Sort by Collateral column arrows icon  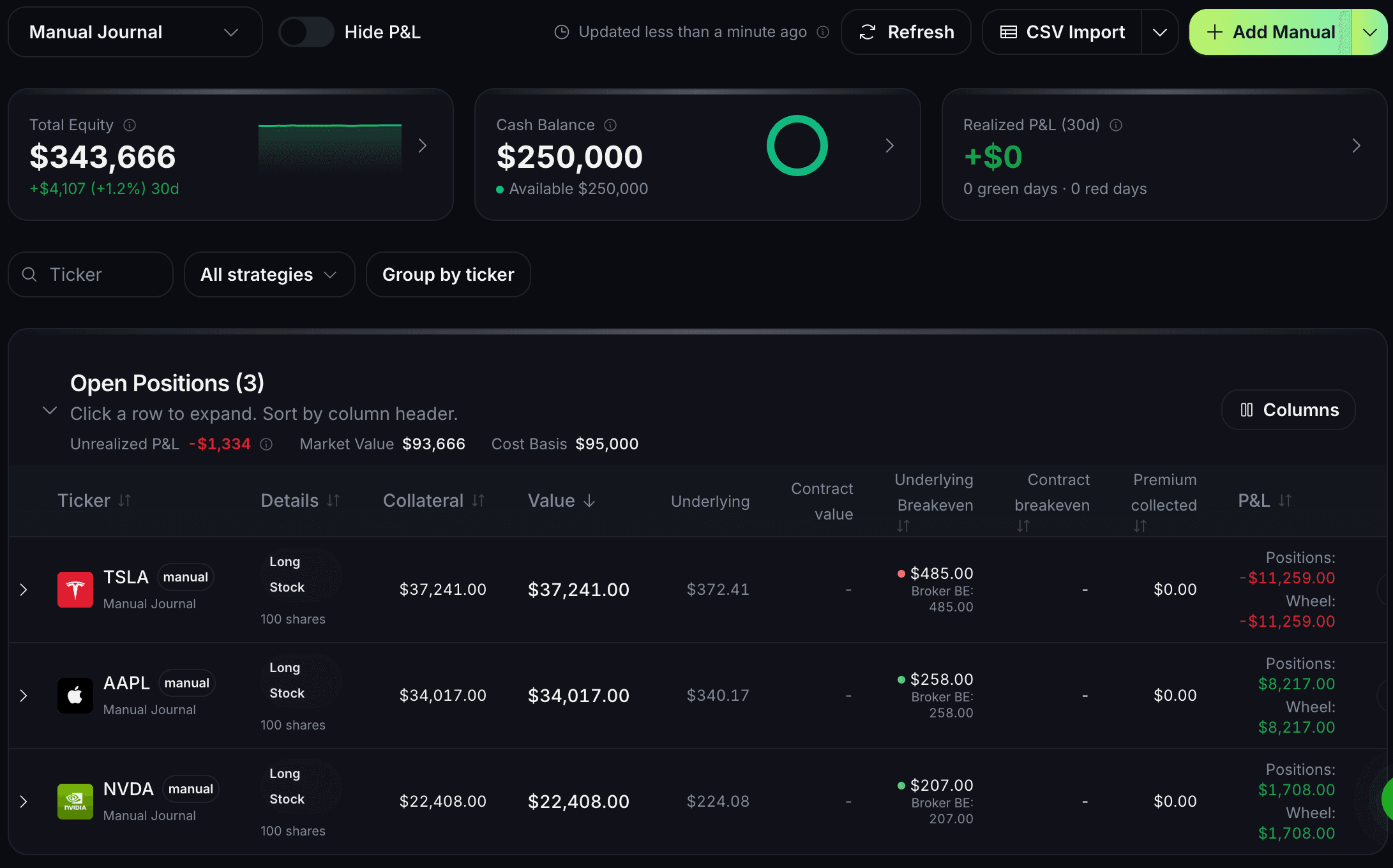coord(478,501)
